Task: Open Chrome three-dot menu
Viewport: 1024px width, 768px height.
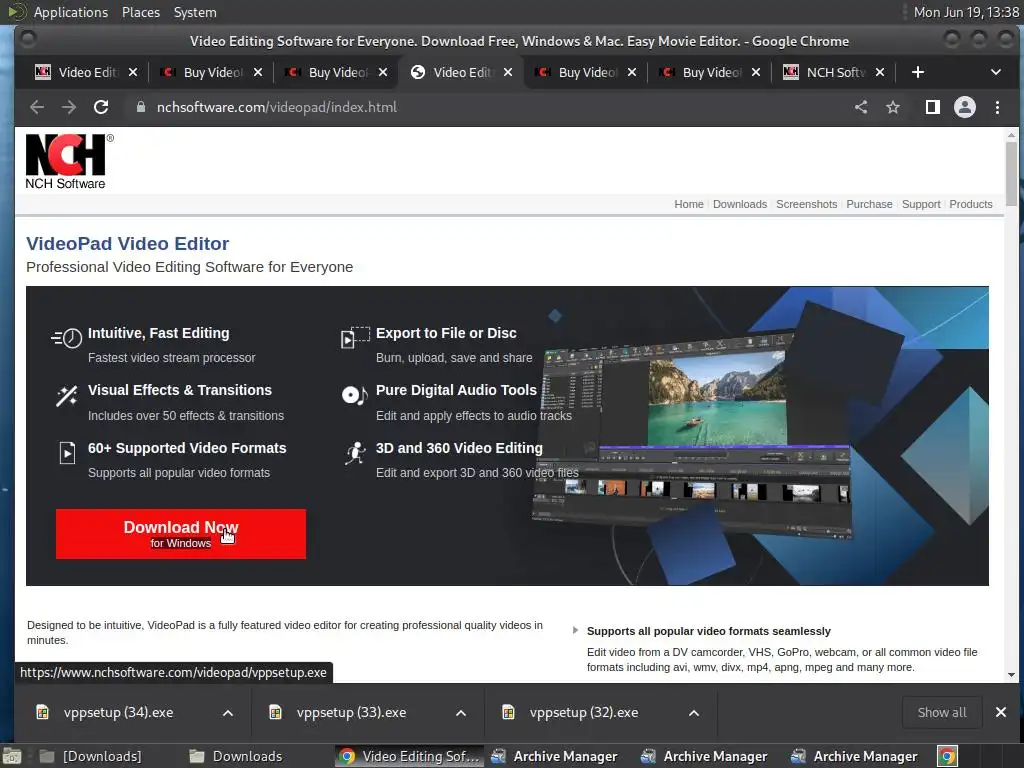Action: click(997, 107)
